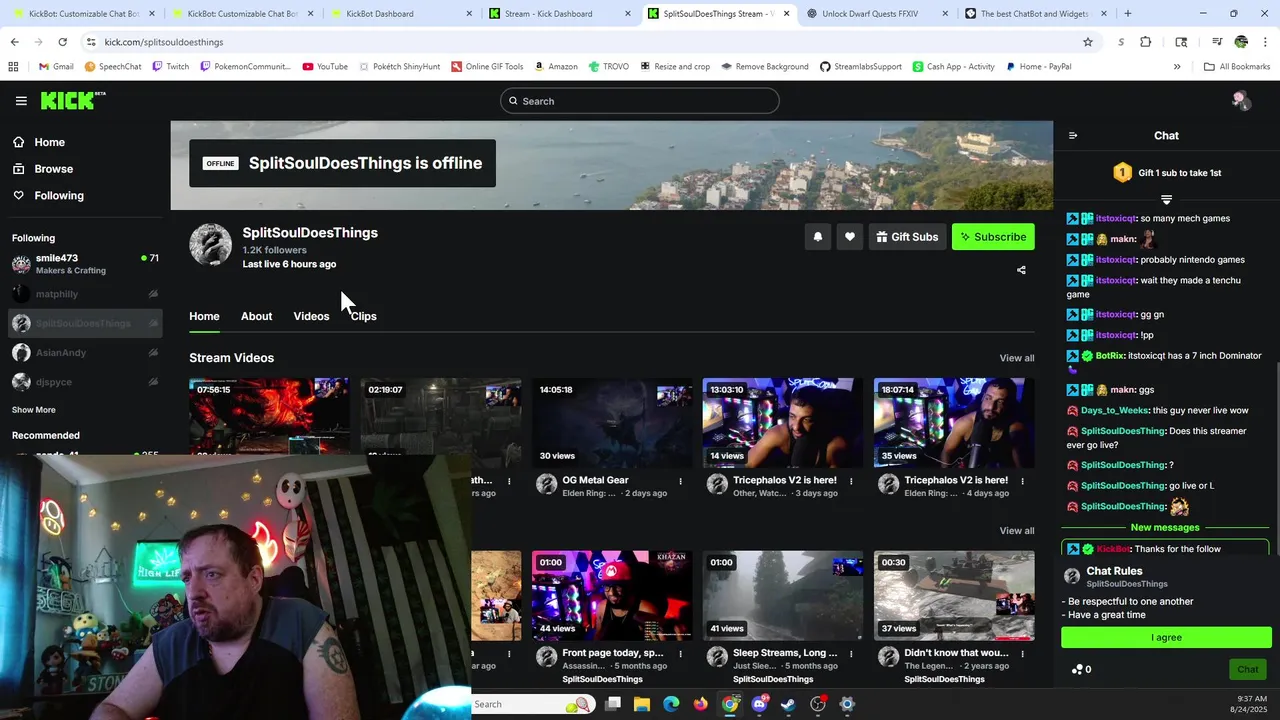Image resolution: width=1280 pixels, height=720 pixels.
Task: Open Discord from the taskbar
Action: click(x=759, y=704)
